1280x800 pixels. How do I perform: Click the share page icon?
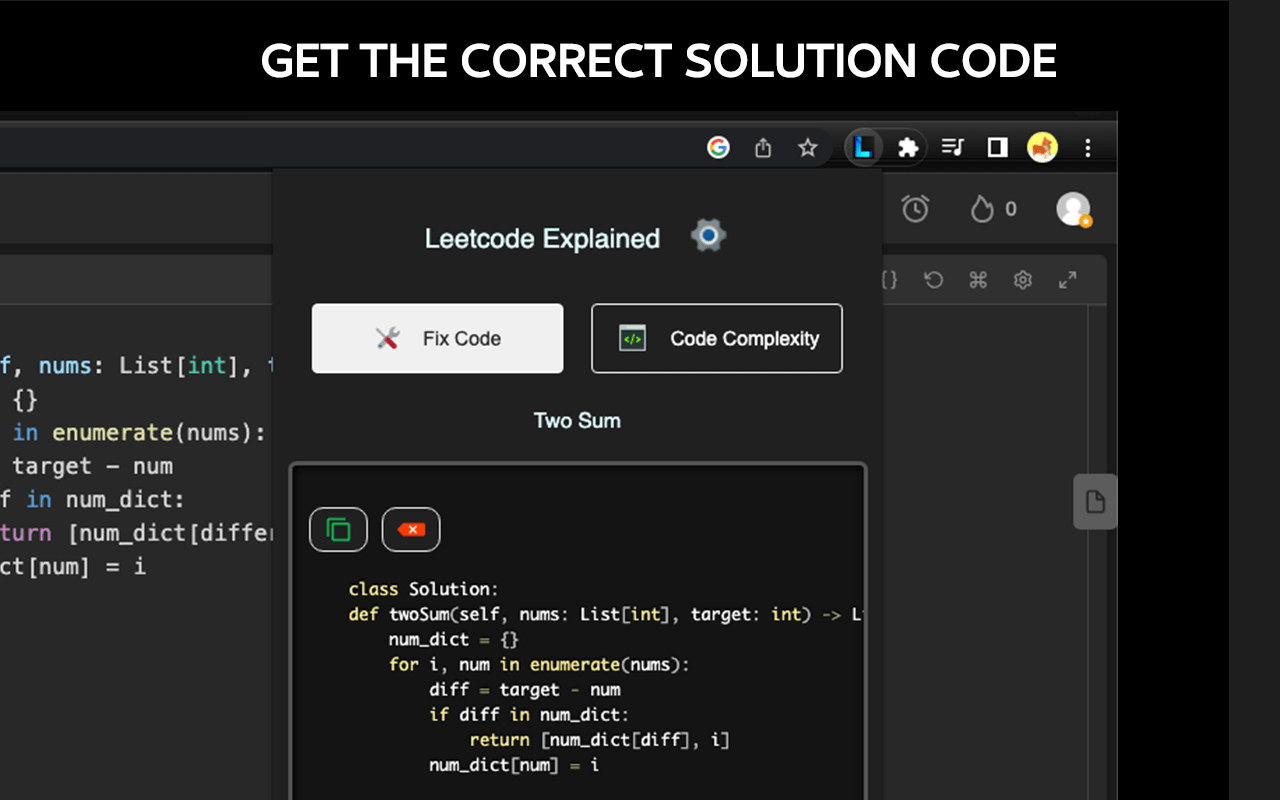click(x=763, y=148)
